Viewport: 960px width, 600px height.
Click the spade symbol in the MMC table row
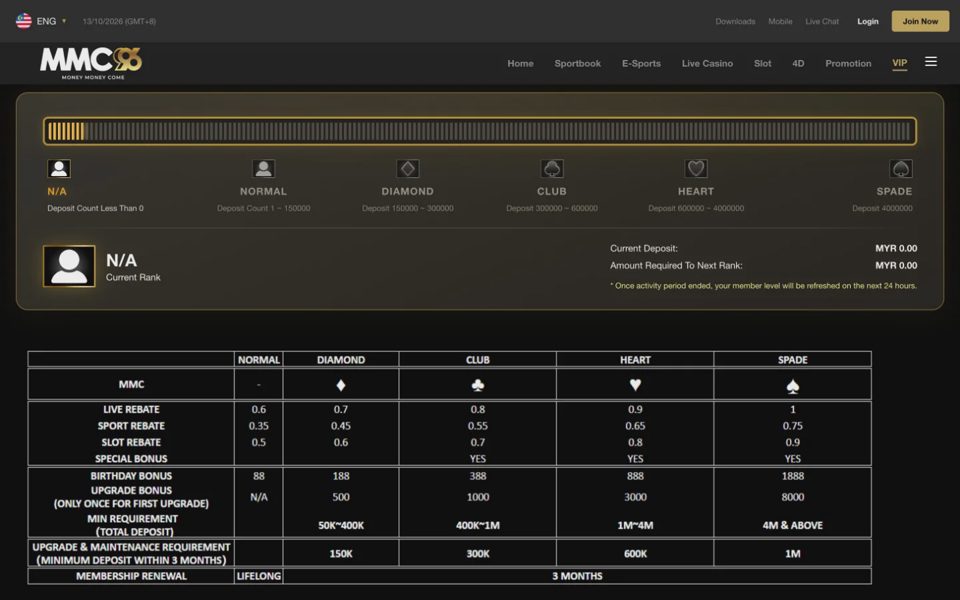tap(792, 386)
